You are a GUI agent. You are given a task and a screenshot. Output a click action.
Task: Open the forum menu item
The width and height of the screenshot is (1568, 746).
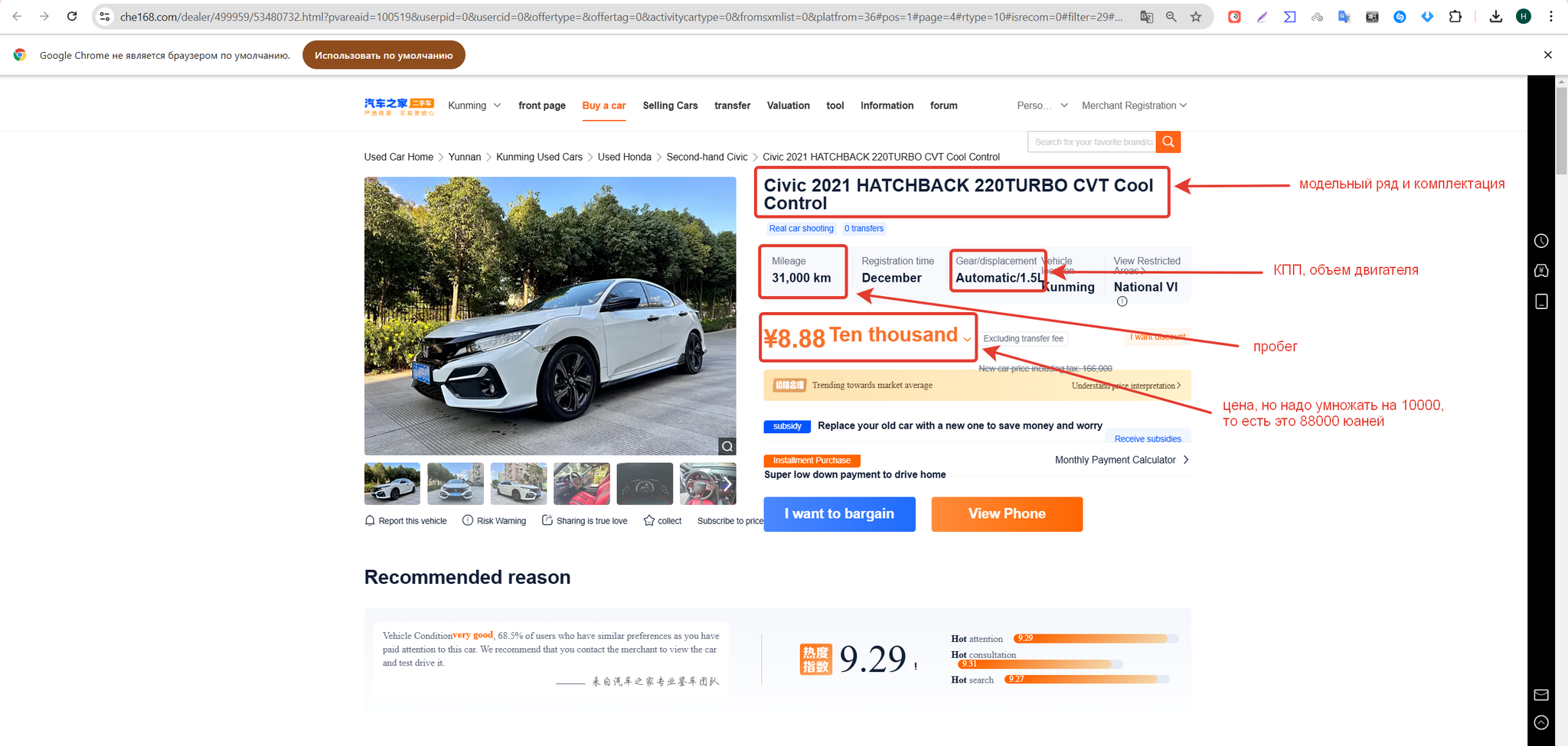944,106
